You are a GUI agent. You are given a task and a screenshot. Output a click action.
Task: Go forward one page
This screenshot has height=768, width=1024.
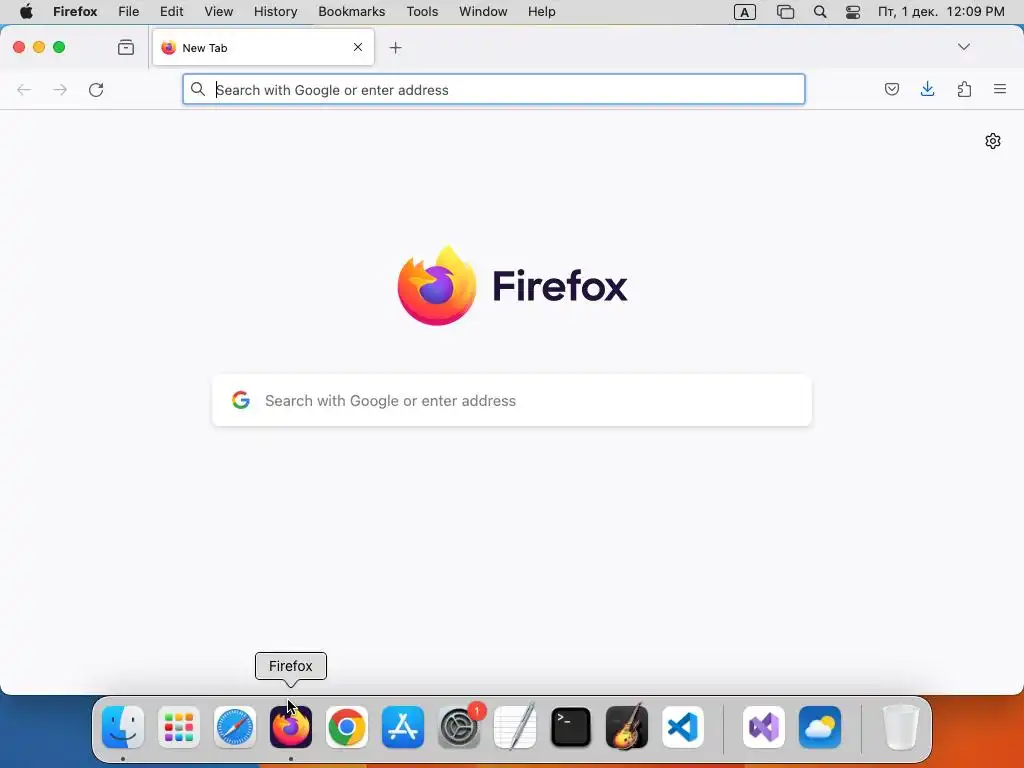tap(60, 89)
